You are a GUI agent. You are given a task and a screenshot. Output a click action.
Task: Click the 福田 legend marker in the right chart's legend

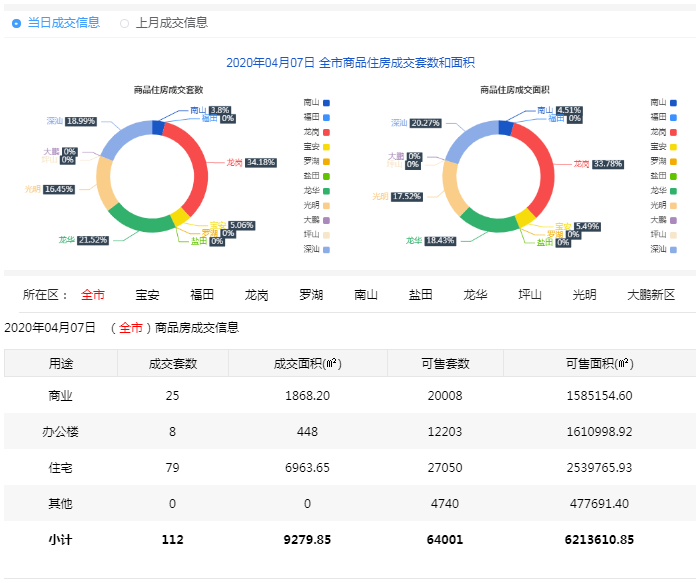(x=673, y=117)
